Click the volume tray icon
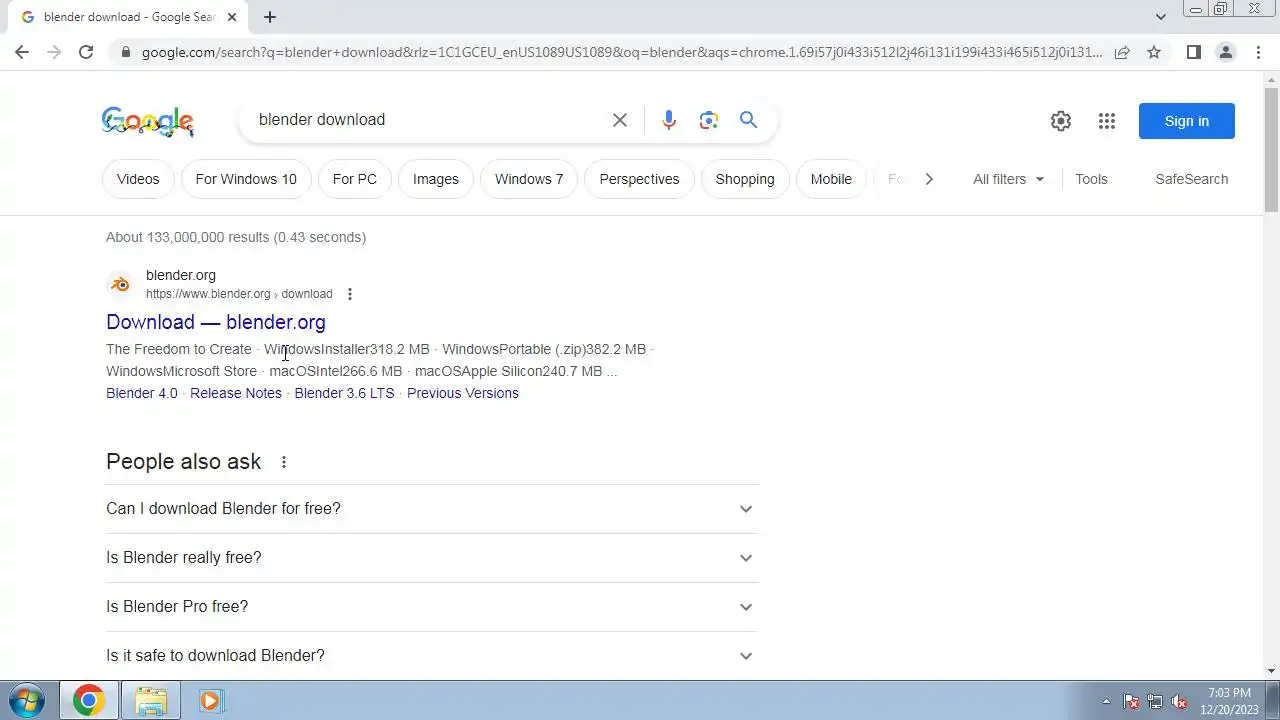This screenshot has height=720, width=1280. [x=1179, y=702]
